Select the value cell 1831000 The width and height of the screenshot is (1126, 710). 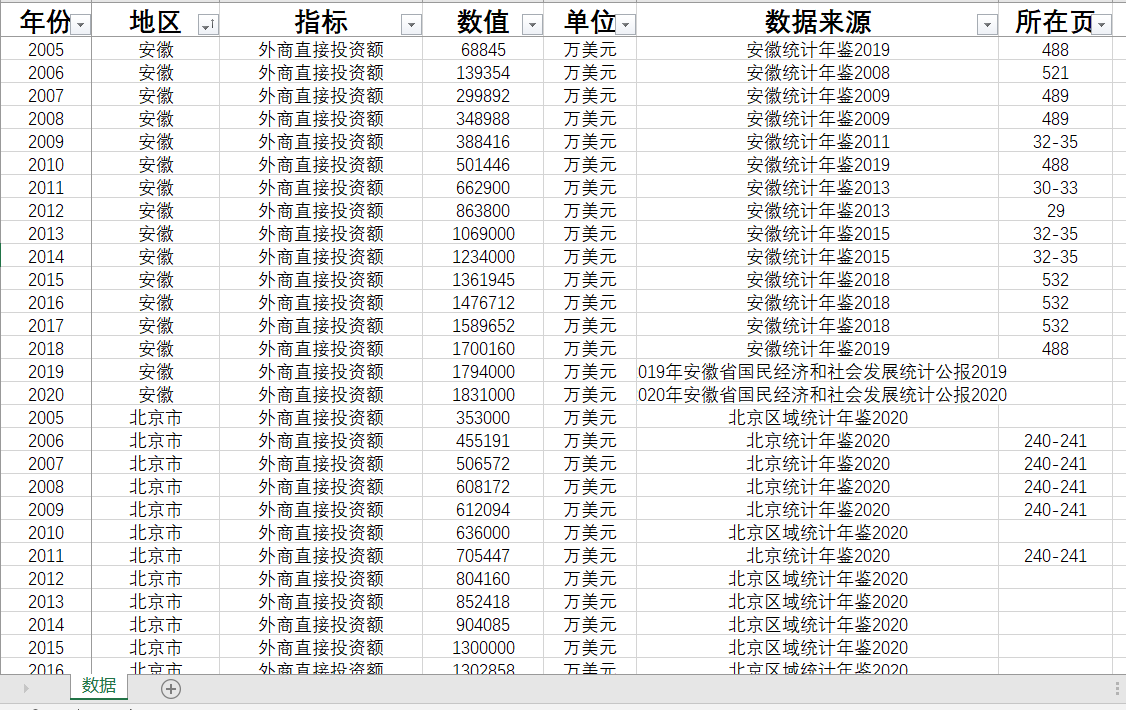[483, 395]
